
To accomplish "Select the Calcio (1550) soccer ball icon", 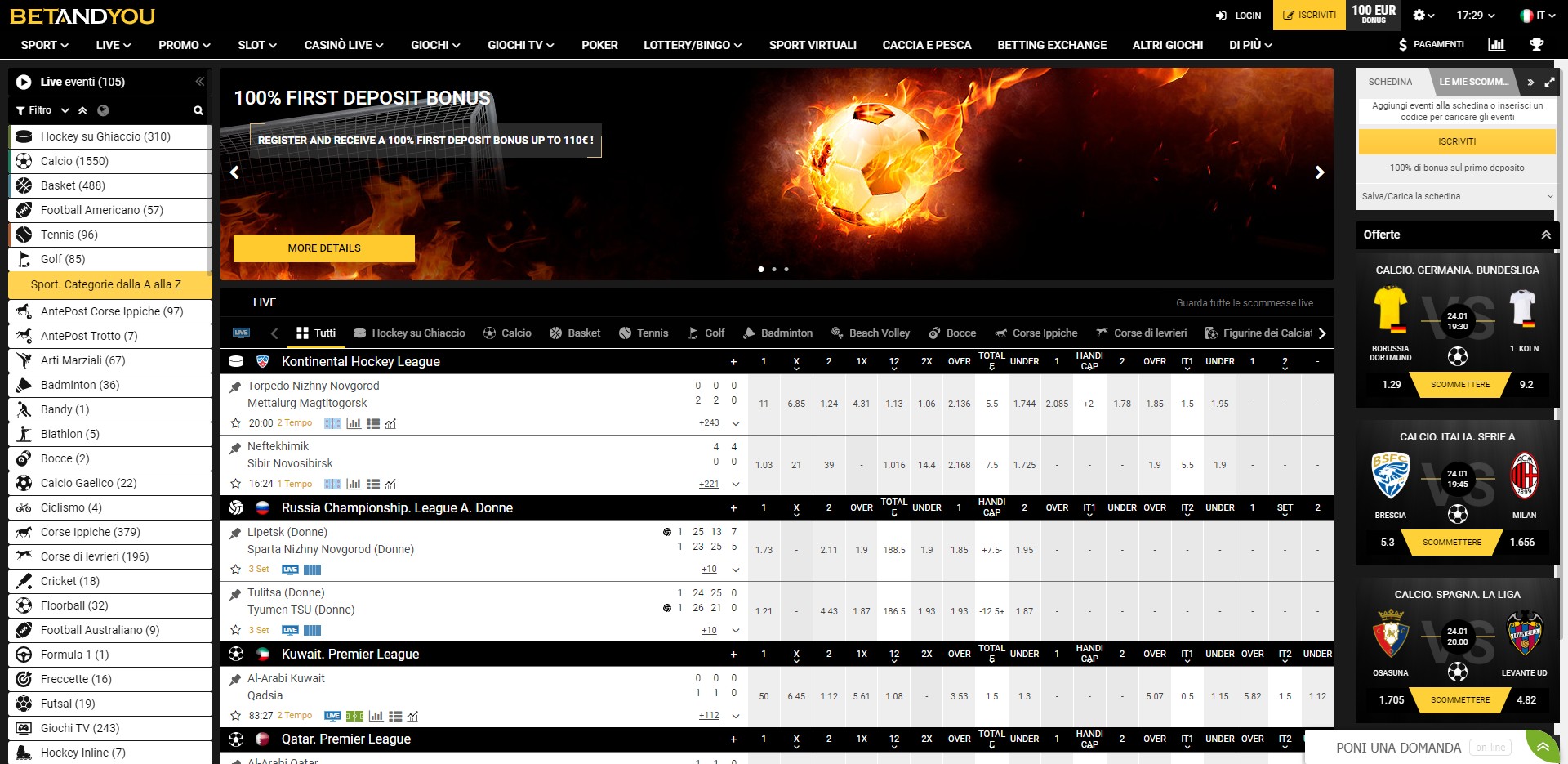I will pyautogui.click(x=24, y=161).
